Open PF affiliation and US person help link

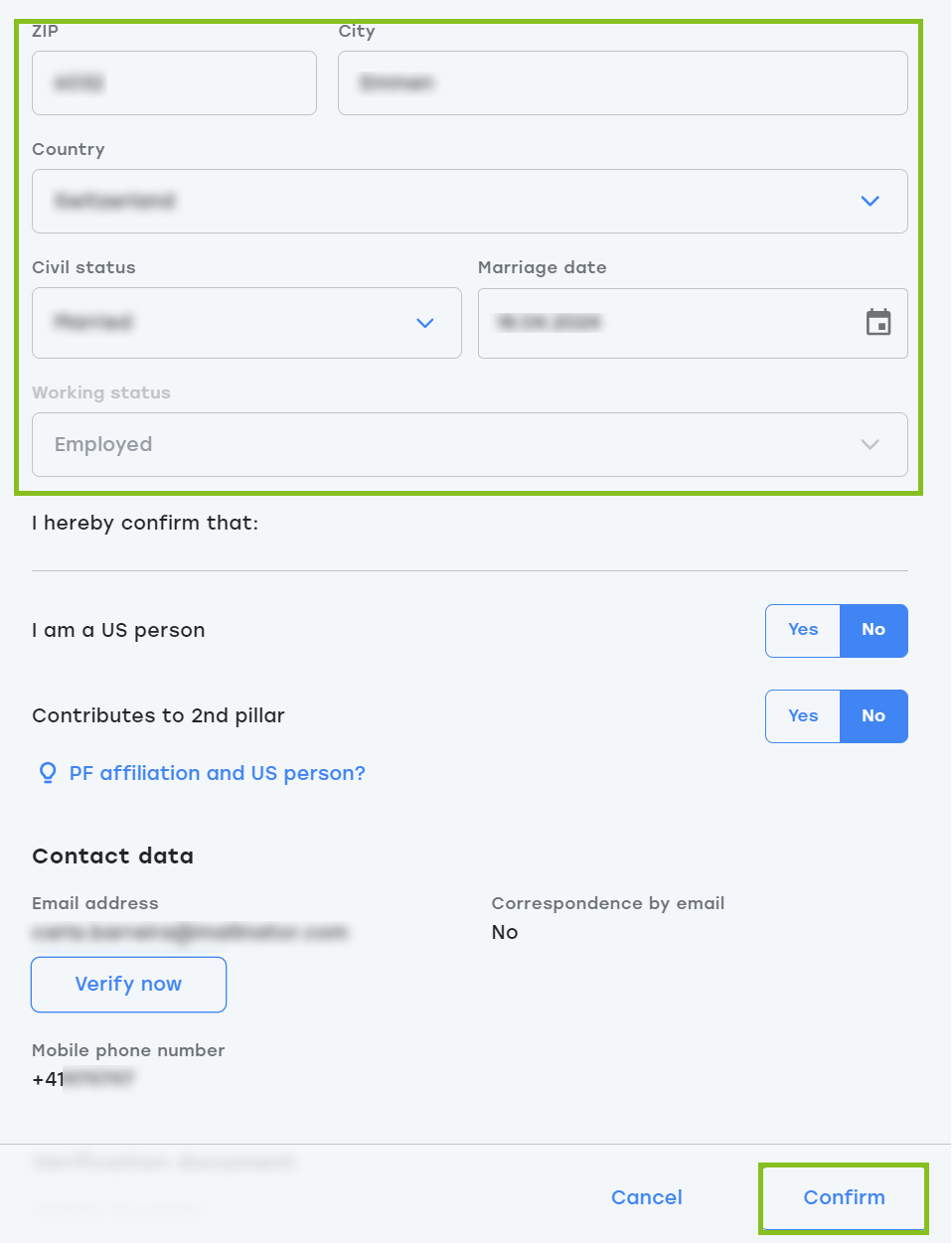217,773
